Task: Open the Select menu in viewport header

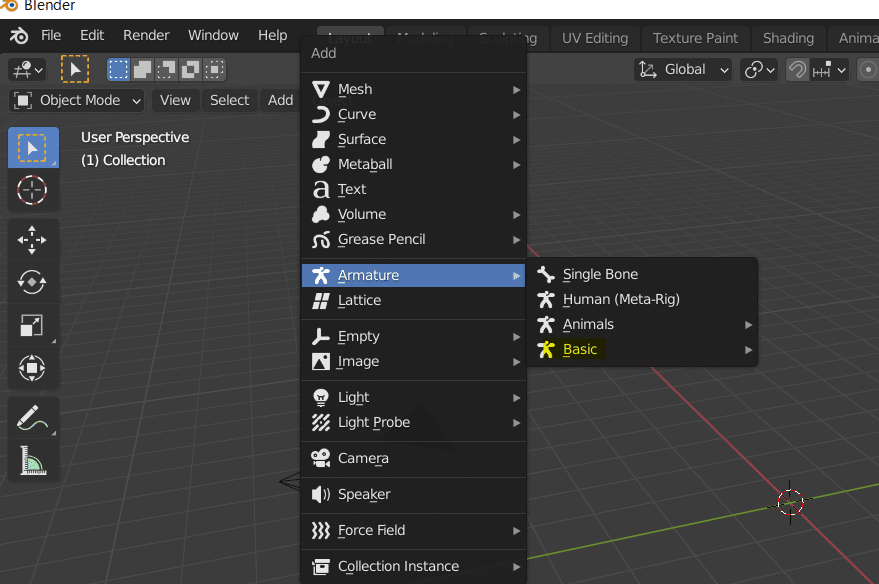Action: 229,100
